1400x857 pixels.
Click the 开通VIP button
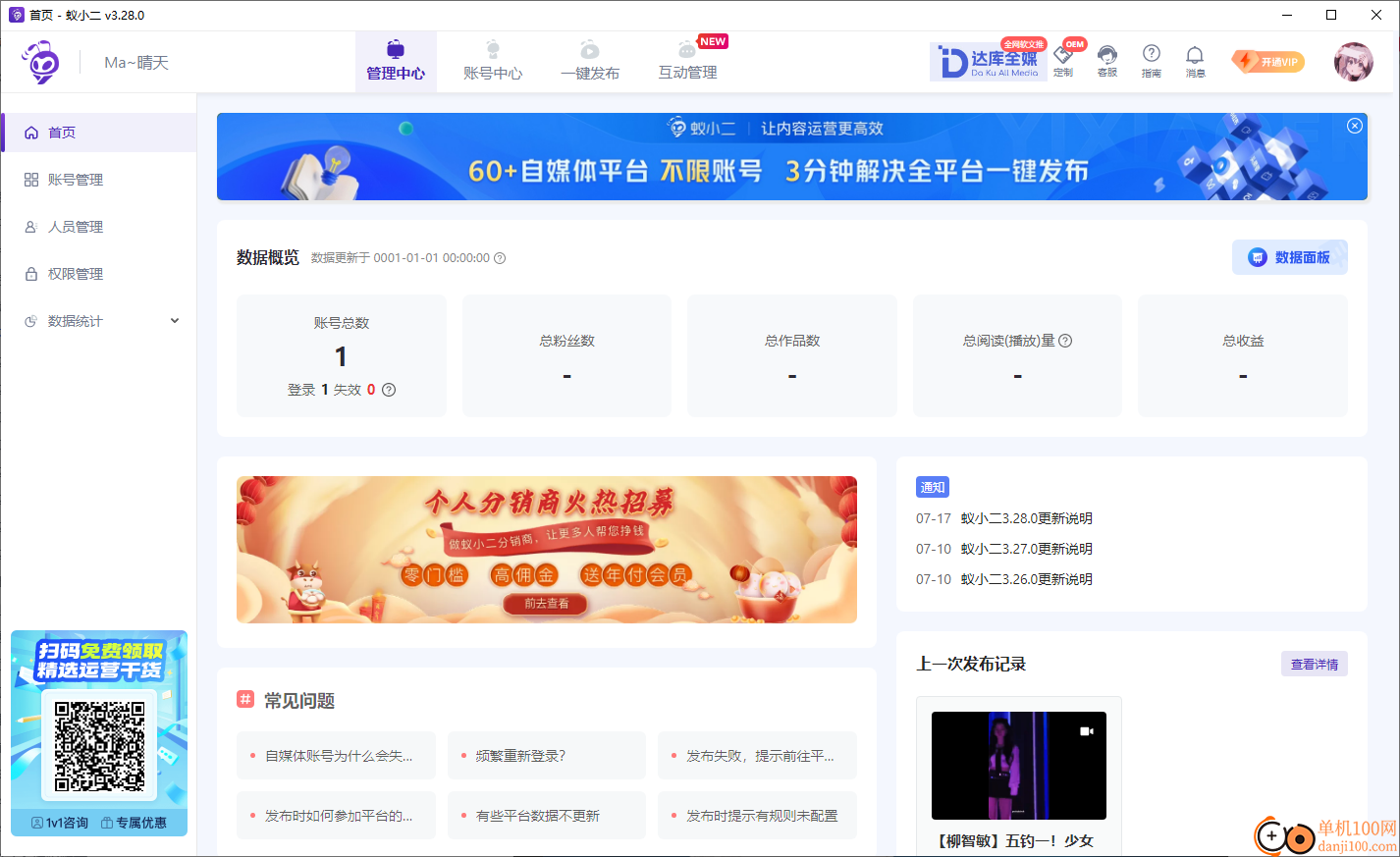(1268, 61)
